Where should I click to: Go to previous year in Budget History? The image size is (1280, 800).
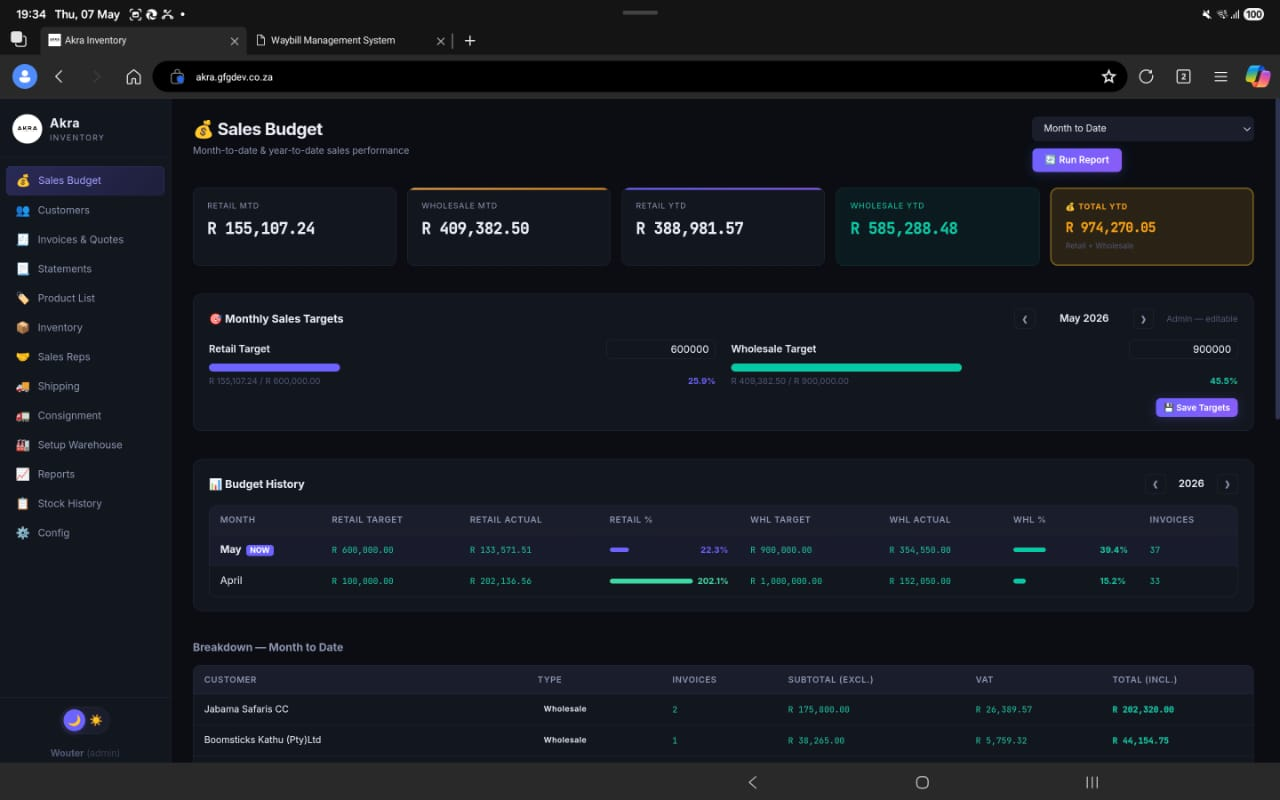pyautogui.click(x=1155, y=484)
